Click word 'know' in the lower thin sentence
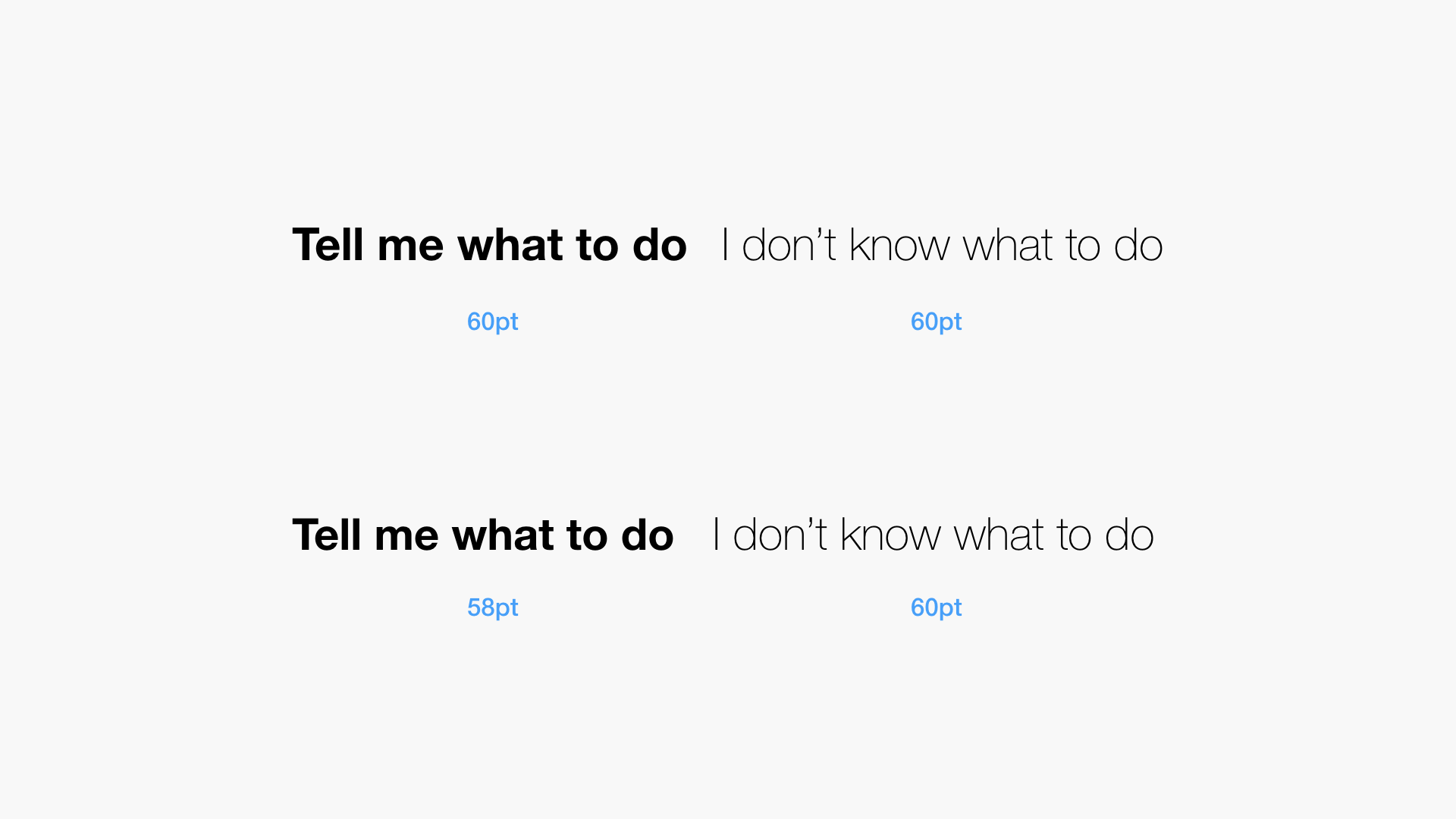 tap(890, 535)
